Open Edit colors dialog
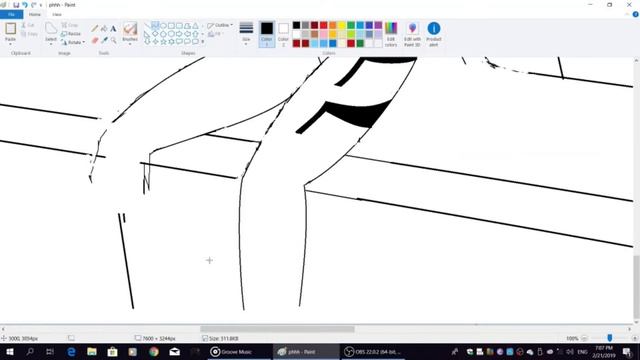 coord(391,34)
